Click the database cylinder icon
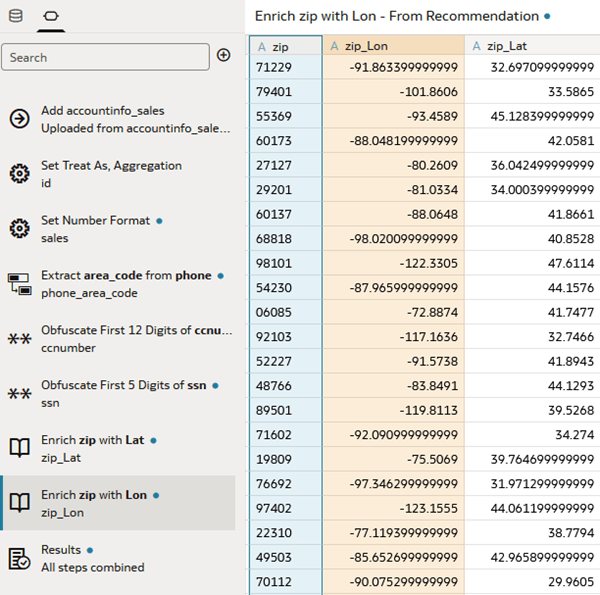Screen dimensions: 600x595 [16, 16]
